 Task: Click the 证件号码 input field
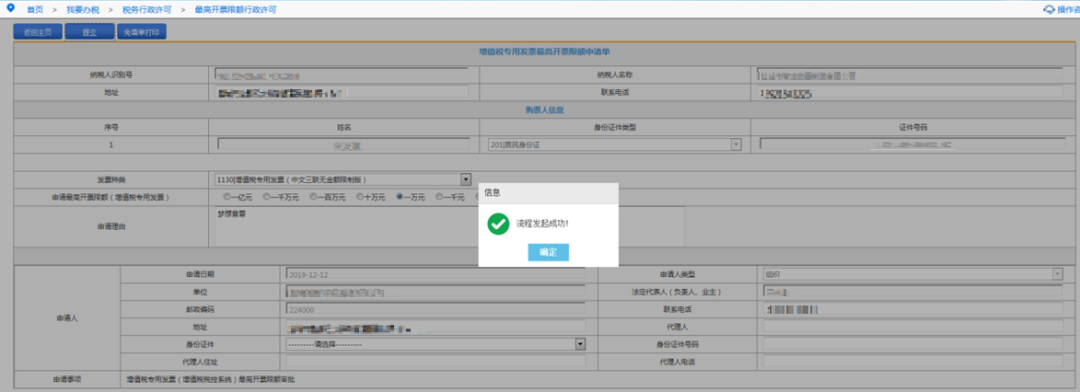click(912, 144)
